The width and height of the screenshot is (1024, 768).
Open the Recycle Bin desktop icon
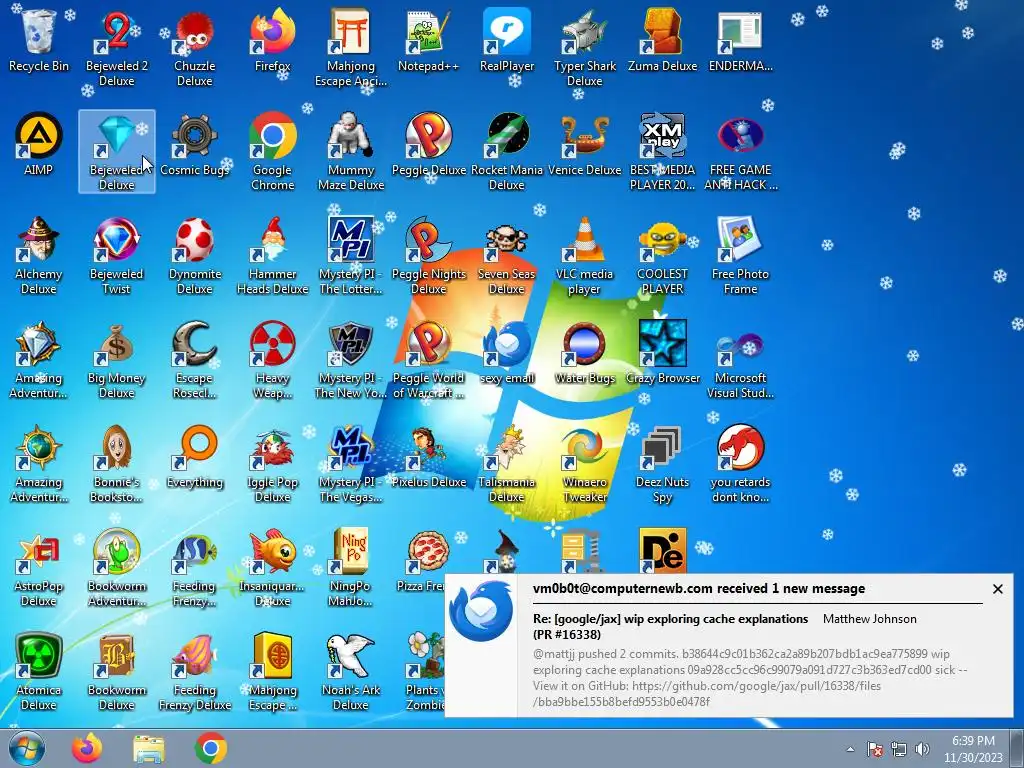[39, 41]
